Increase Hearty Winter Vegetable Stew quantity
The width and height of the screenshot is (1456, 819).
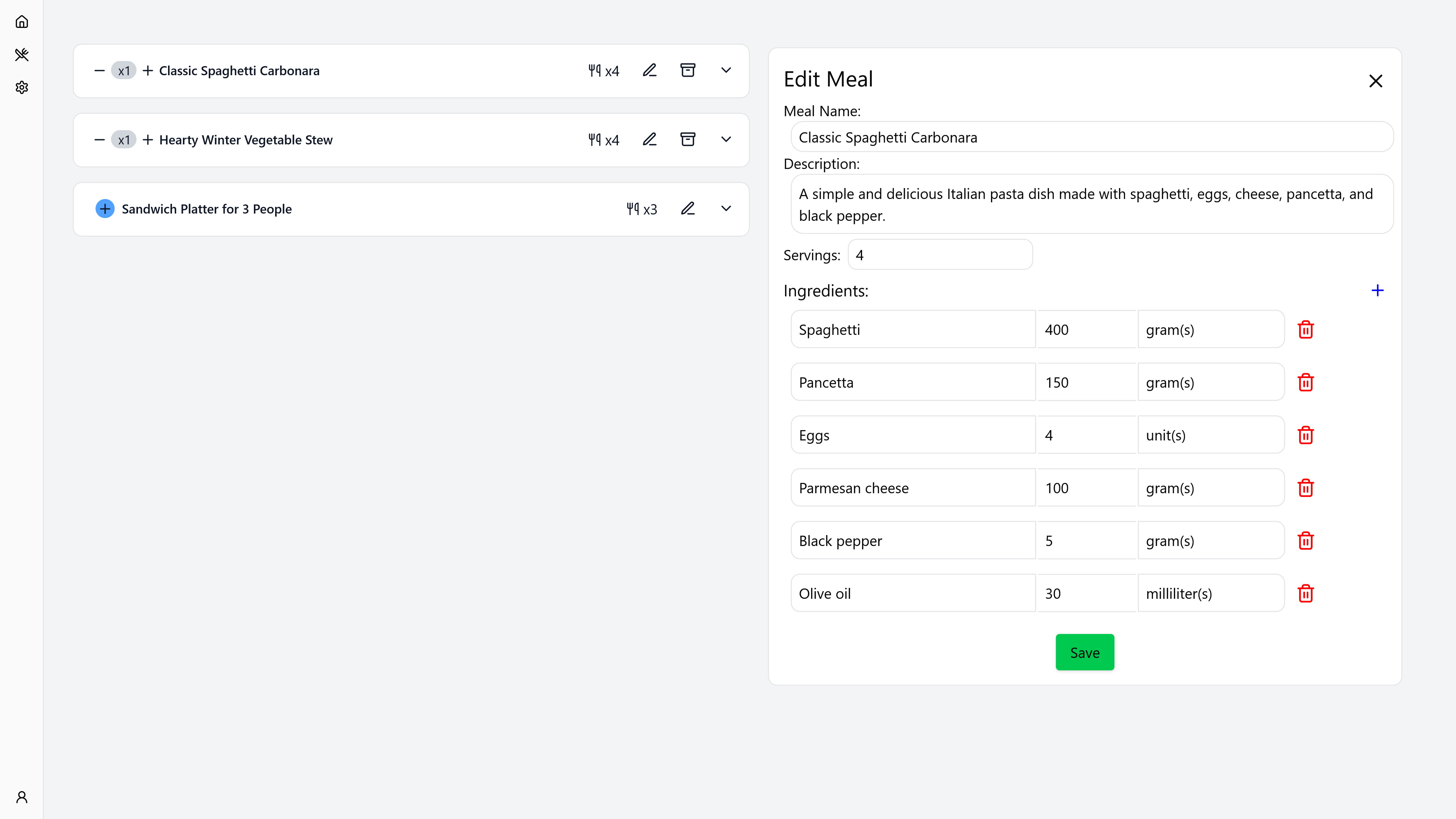click(148, 140)
